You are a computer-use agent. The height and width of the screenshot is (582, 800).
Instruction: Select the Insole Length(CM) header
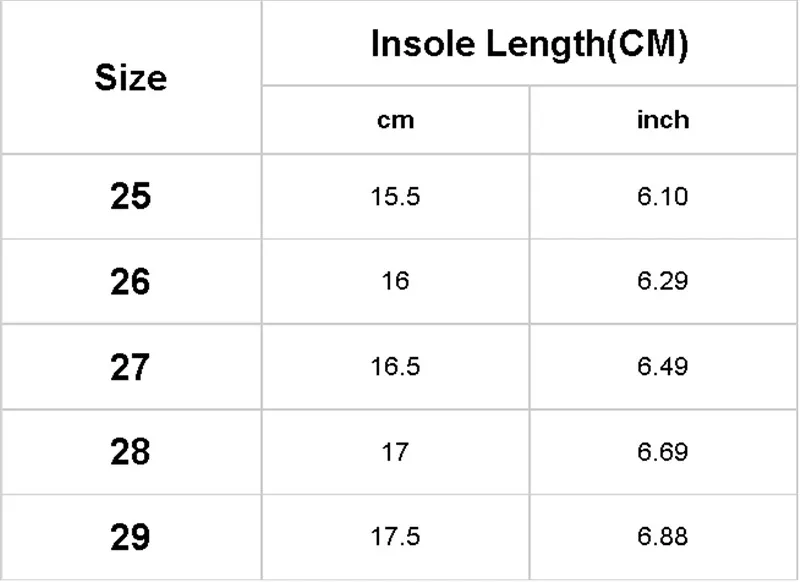point(529,43)
